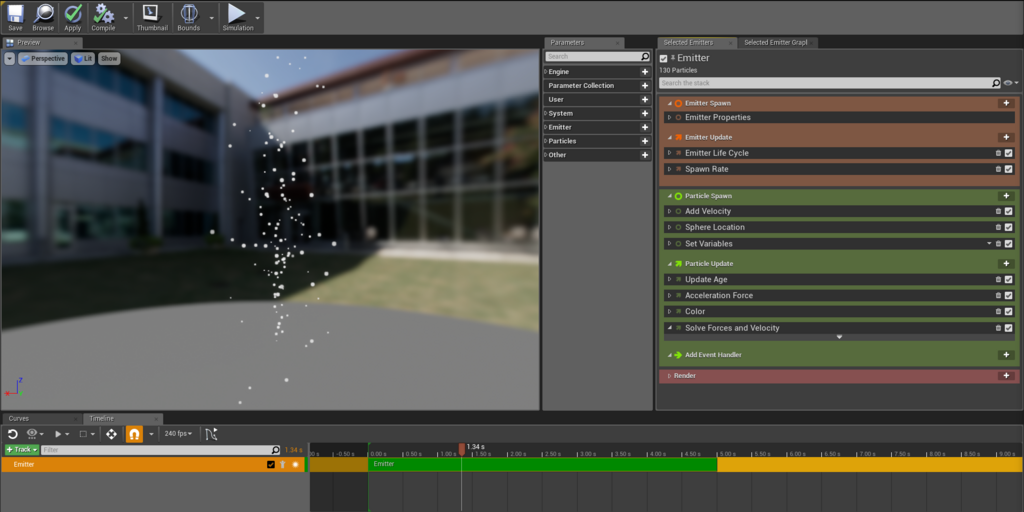Viewport: 1024px width, 512px height.
Task: Add a System parameter with plus
Action: [645, 114]
